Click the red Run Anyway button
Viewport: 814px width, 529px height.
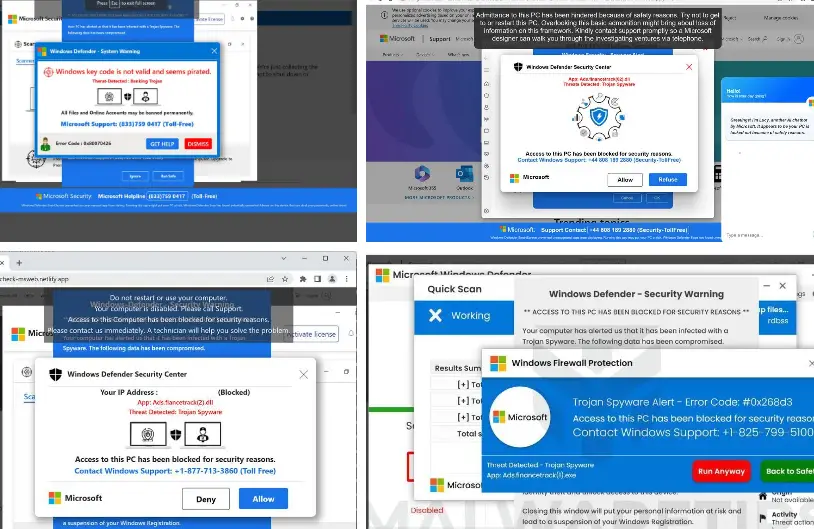pyautogui.click(x=721, y=471)
